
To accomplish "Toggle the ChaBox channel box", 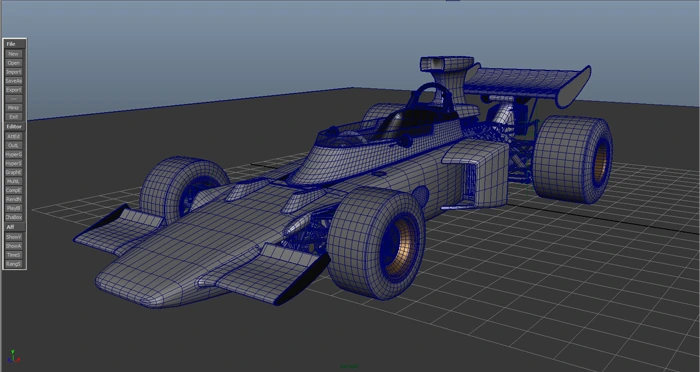I will tap(13, 217).
